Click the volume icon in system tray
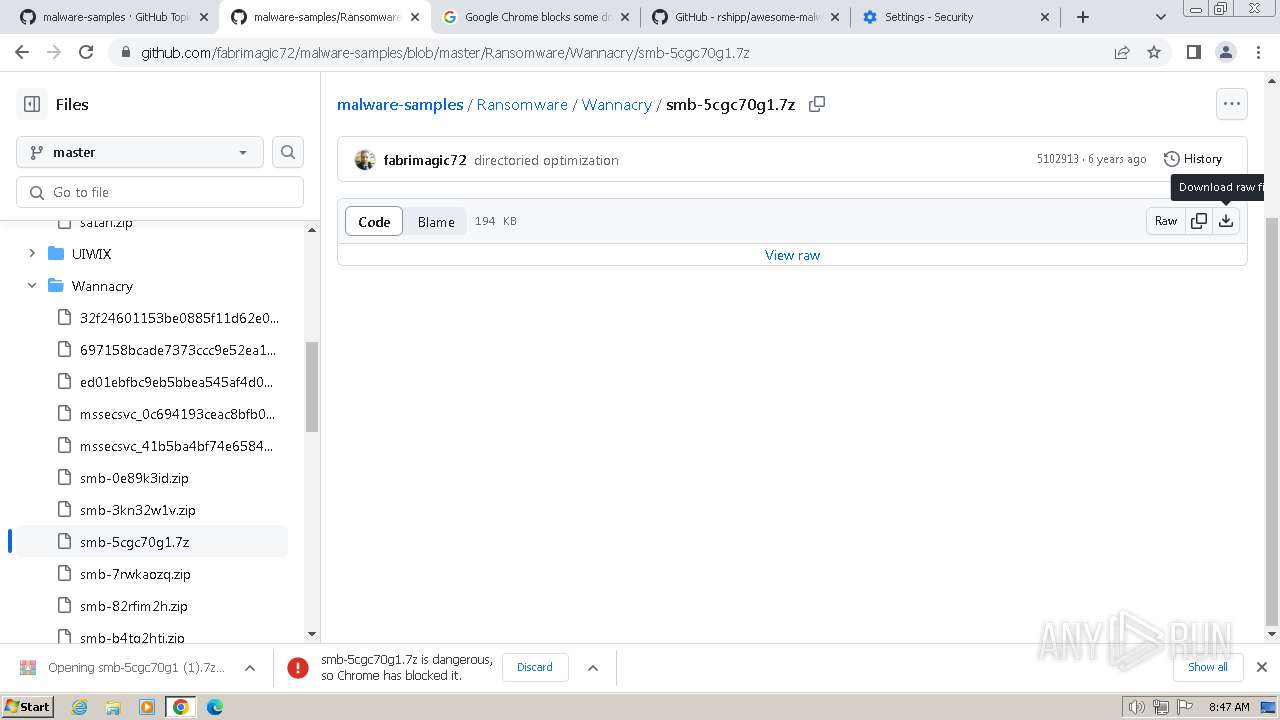Viewport: 1280px width, 720px height. [1137, 707]
